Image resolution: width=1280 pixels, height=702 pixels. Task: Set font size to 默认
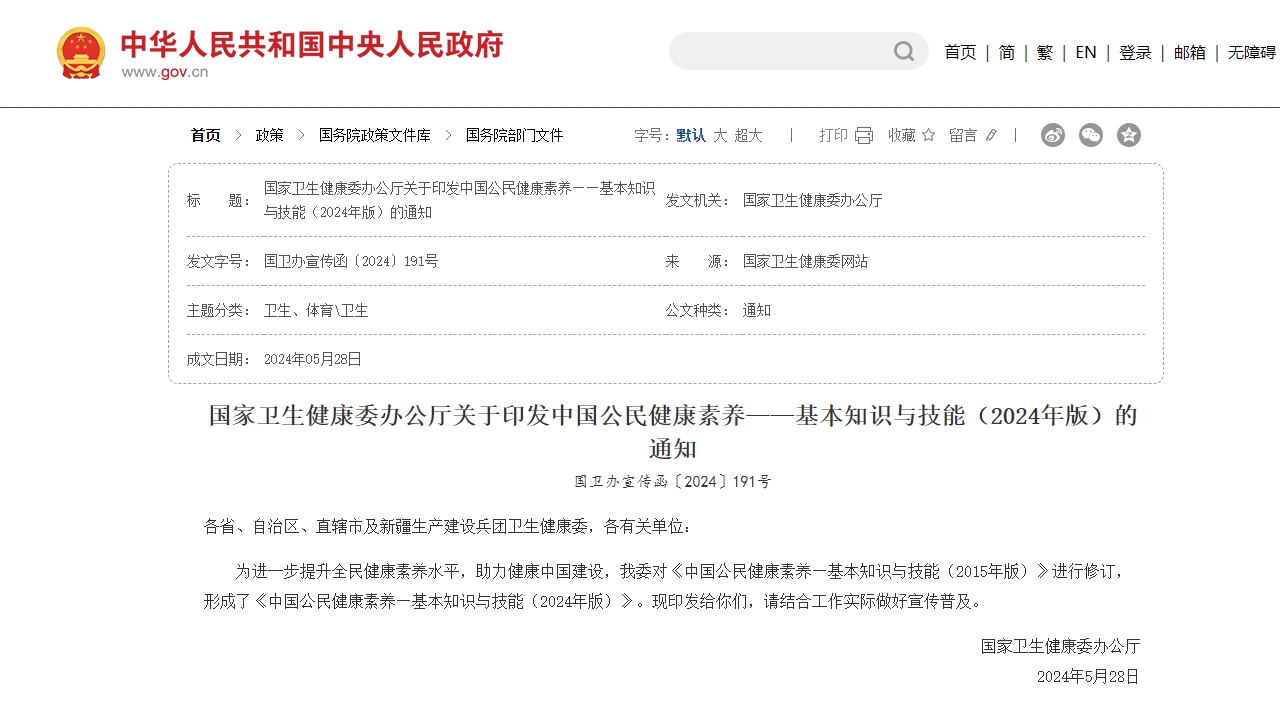691,135
